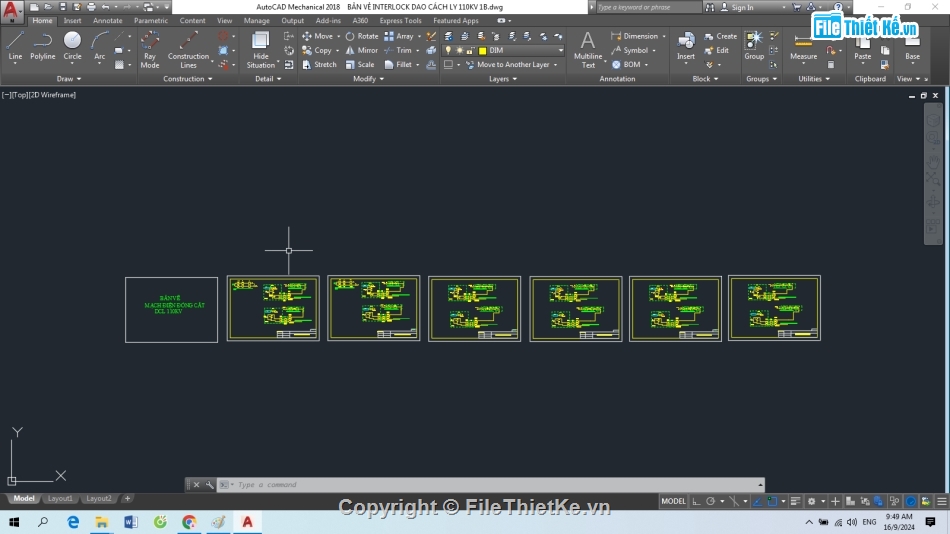
Task: Select the Arc tool
Action: point(99,46)
